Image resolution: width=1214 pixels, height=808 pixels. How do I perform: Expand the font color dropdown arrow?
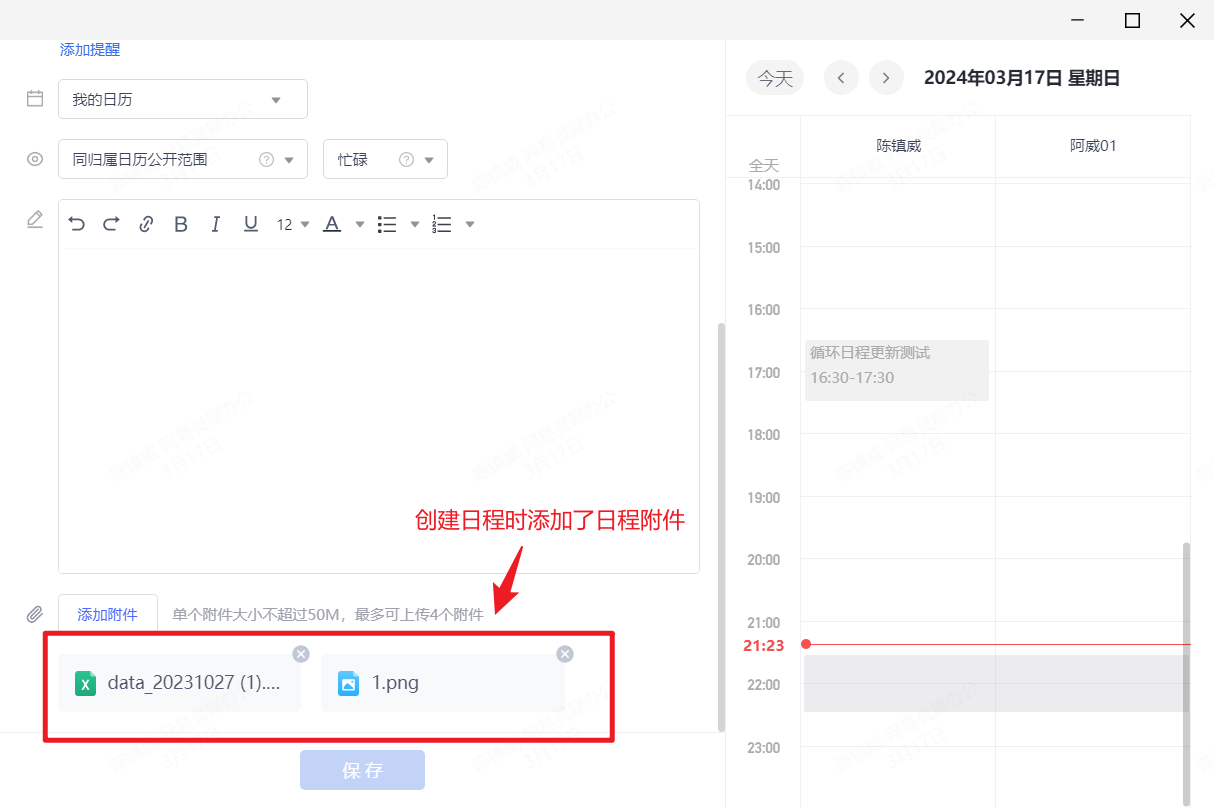pyautogui.click(x=360, y=225)
